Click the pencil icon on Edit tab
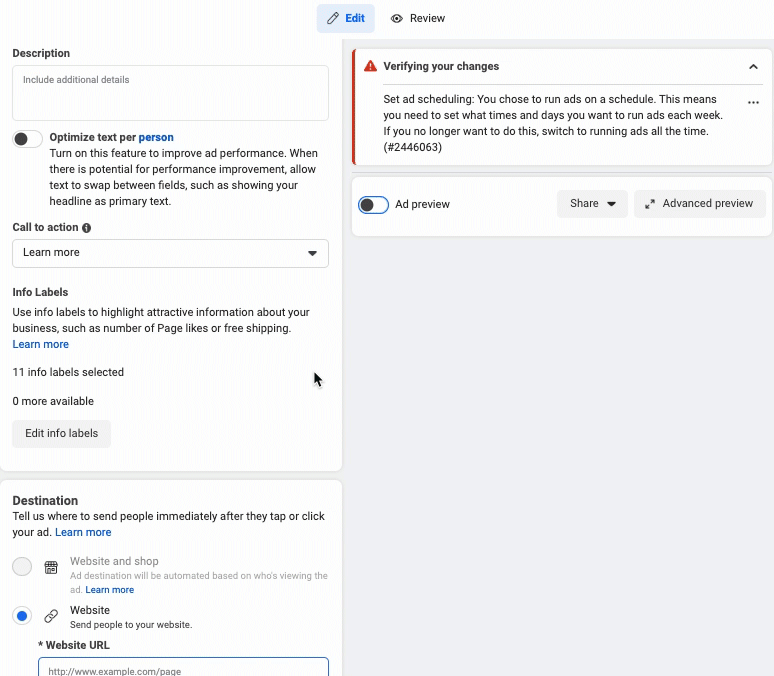774x676 pixels. coord(333,18)
